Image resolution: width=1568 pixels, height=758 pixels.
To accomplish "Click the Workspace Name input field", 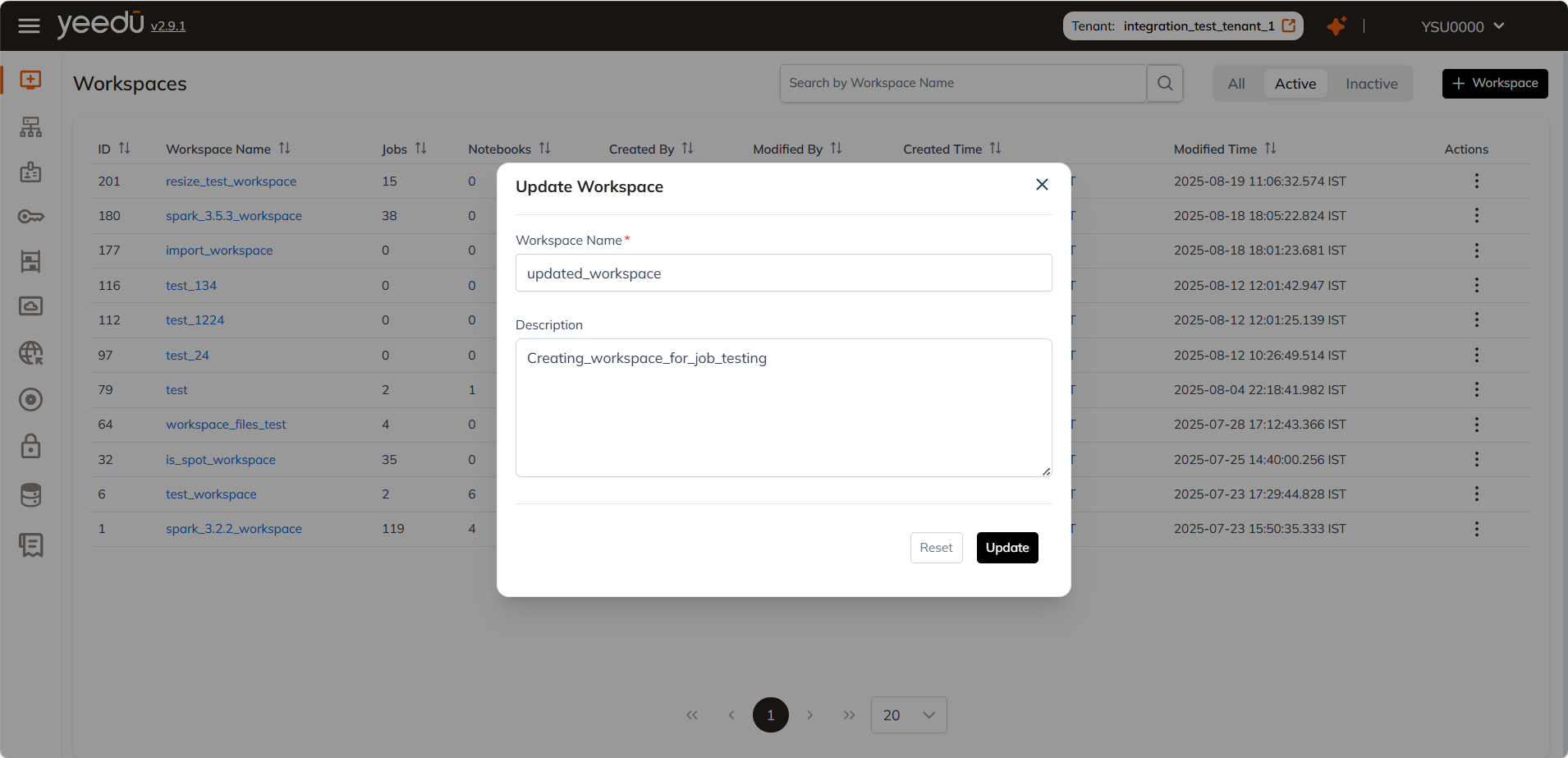I will [x=783, y=273].
